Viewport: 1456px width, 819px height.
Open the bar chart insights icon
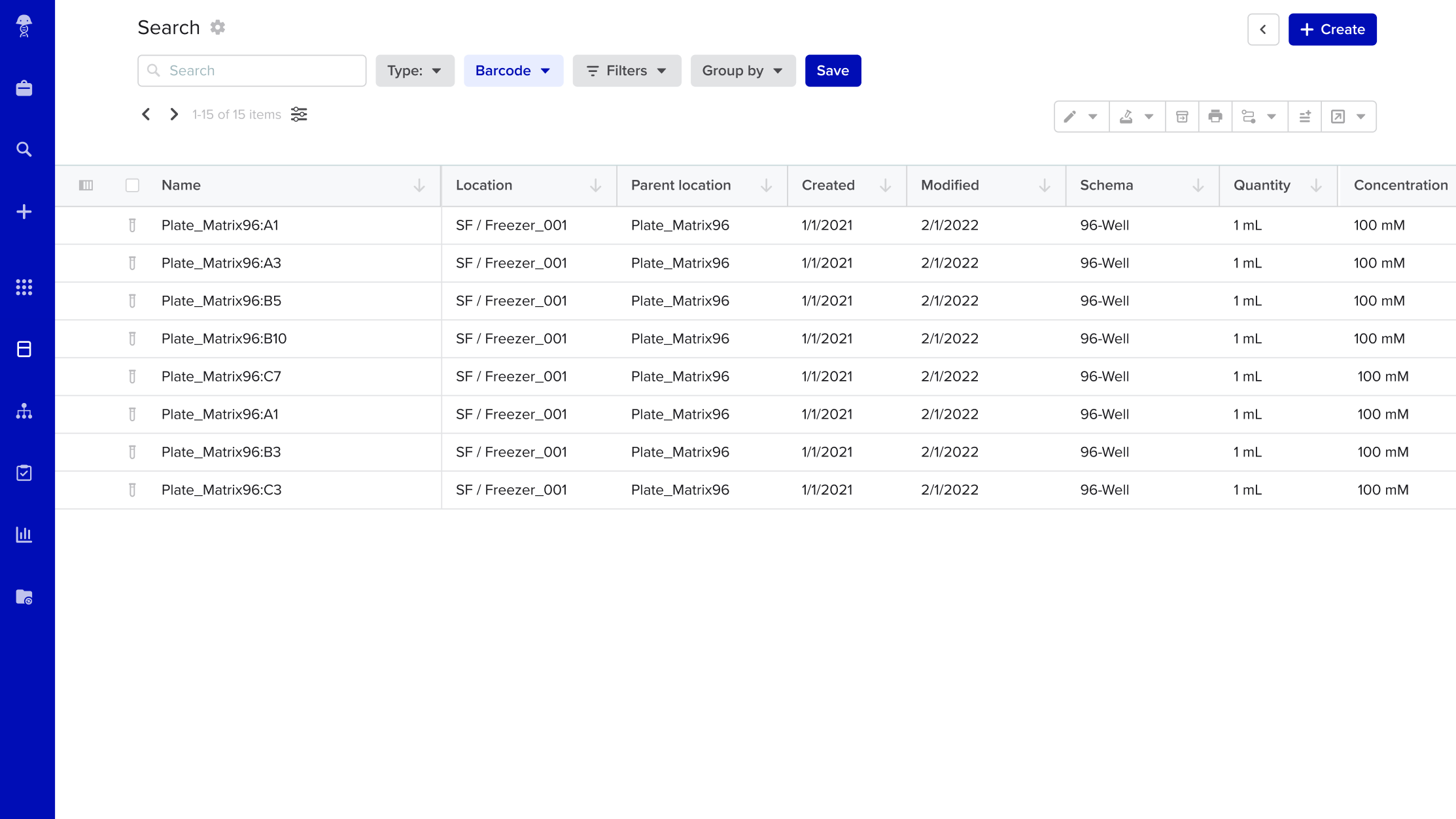pos(24,535)
